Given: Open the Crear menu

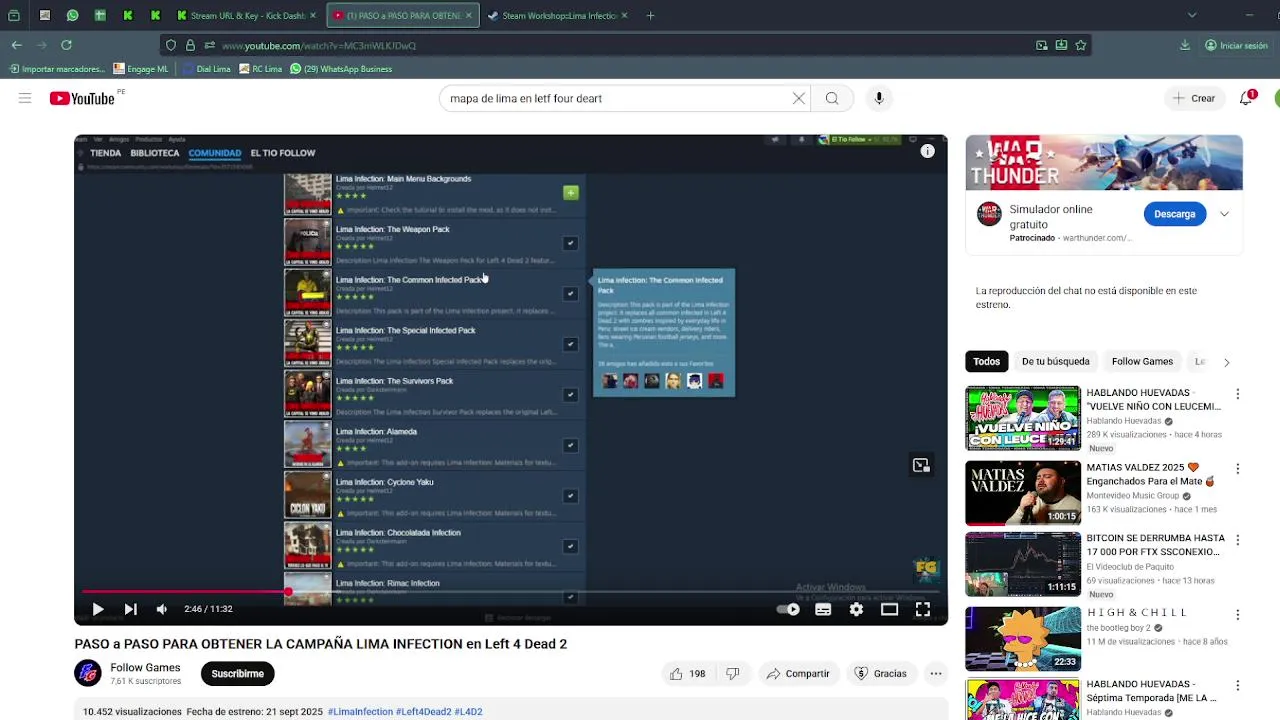Looking at the screenshot, I should coord(1195,98).
